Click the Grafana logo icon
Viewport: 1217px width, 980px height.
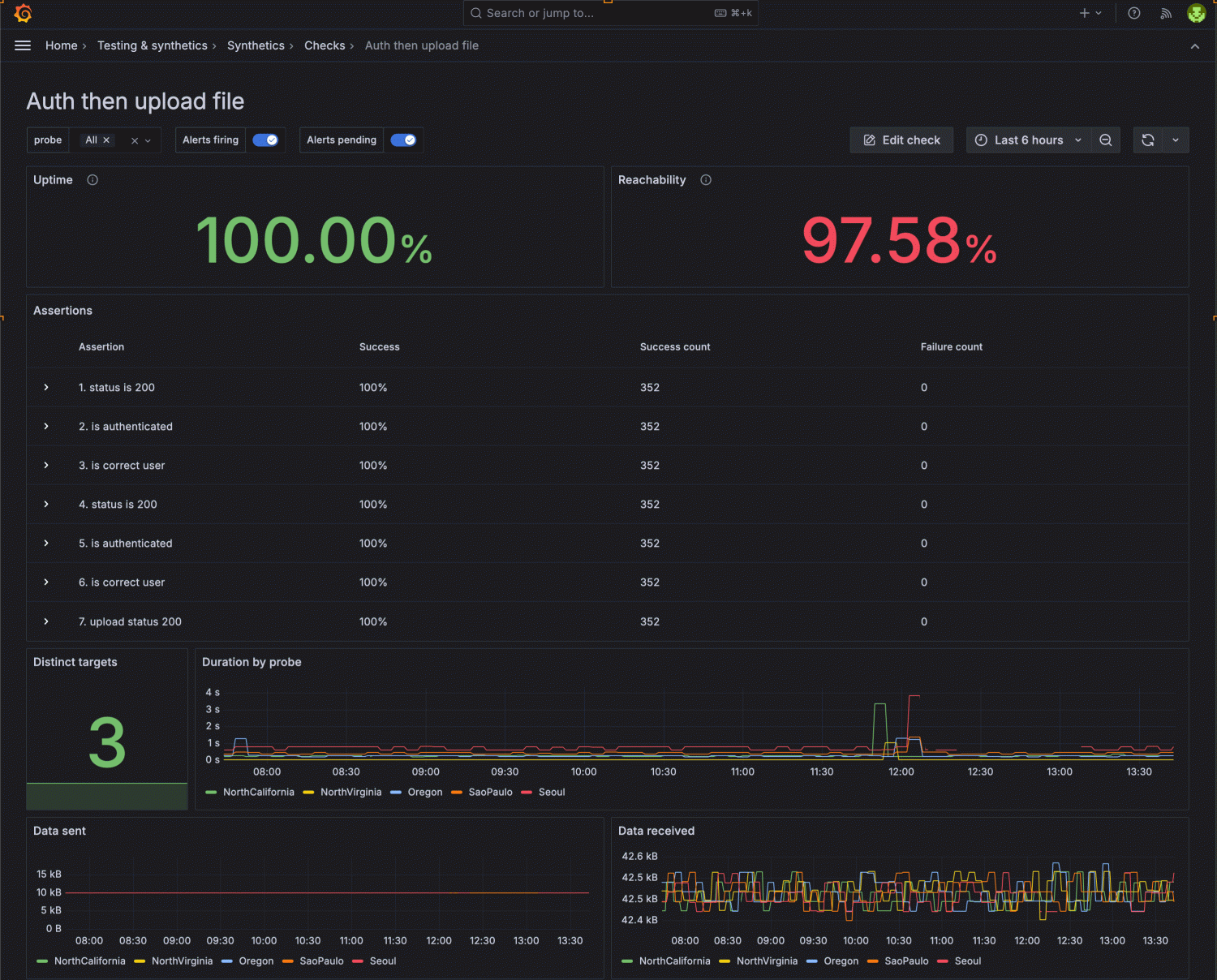click(x=22, y=13)
